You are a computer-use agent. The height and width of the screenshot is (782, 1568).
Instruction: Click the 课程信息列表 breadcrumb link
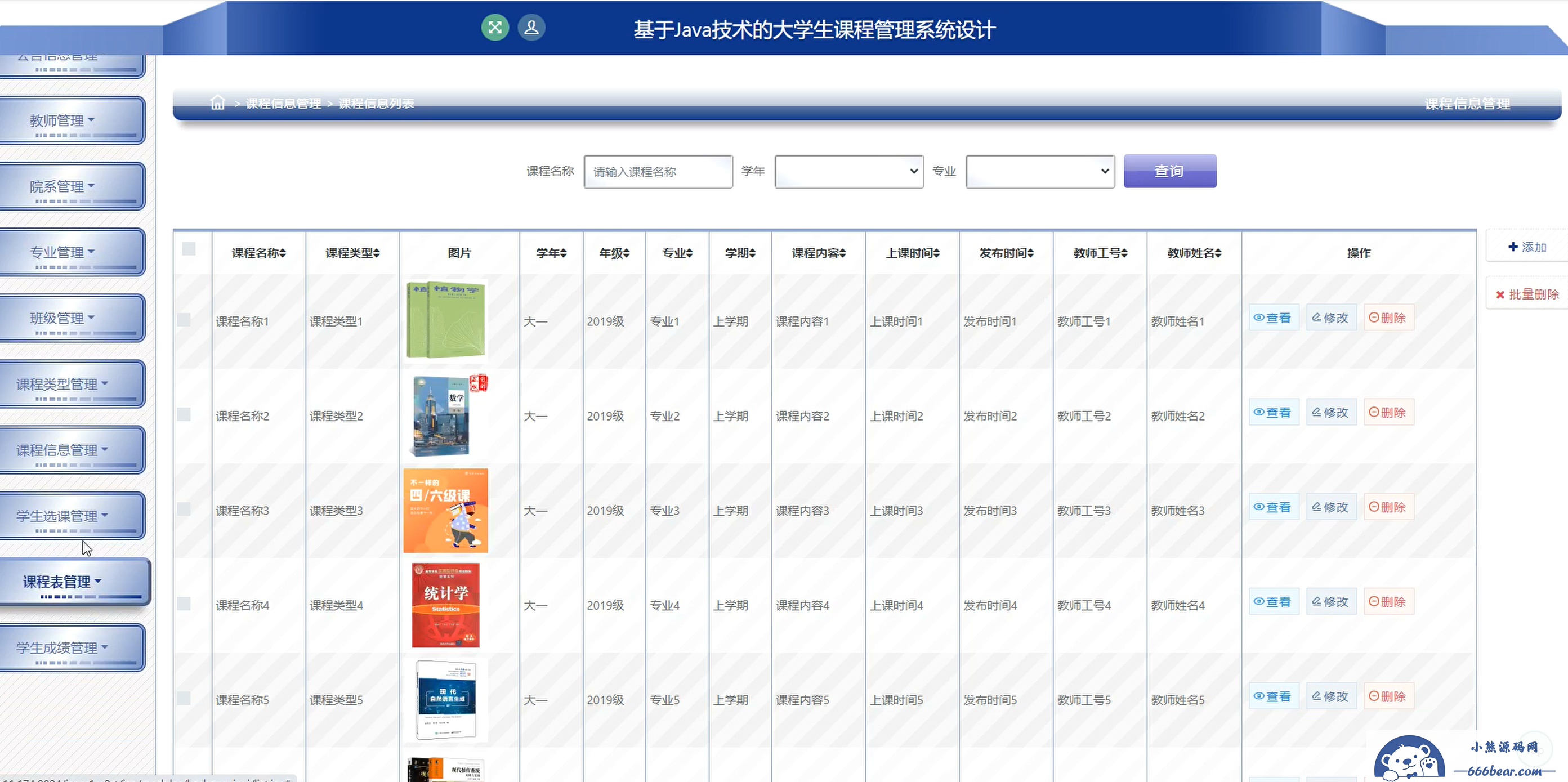tap(376, 103)
